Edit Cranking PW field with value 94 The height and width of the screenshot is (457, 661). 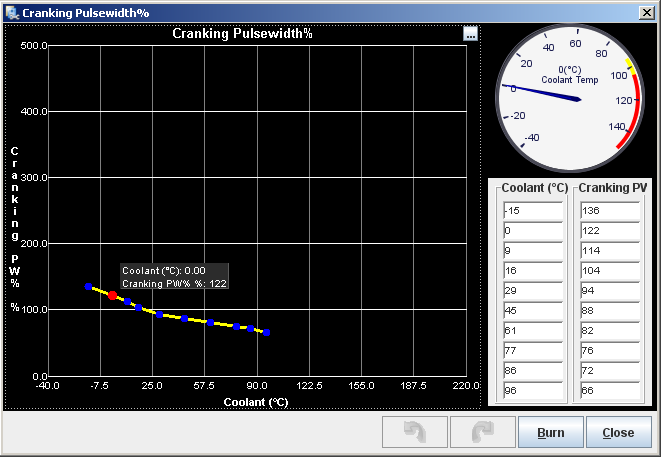click(x=610, y=290)
